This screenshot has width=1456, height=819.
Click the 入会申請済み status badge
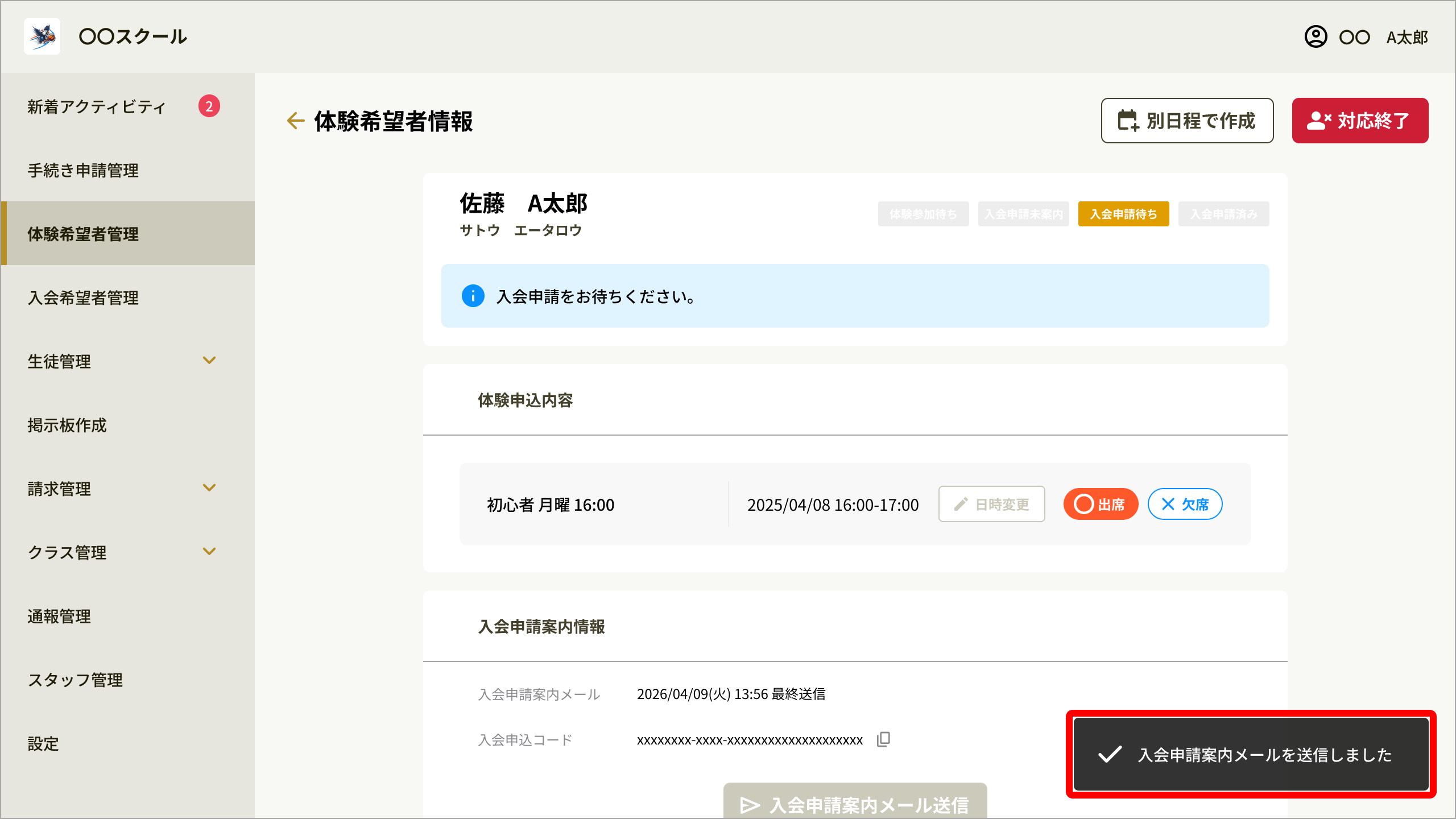coord(1223,214)
